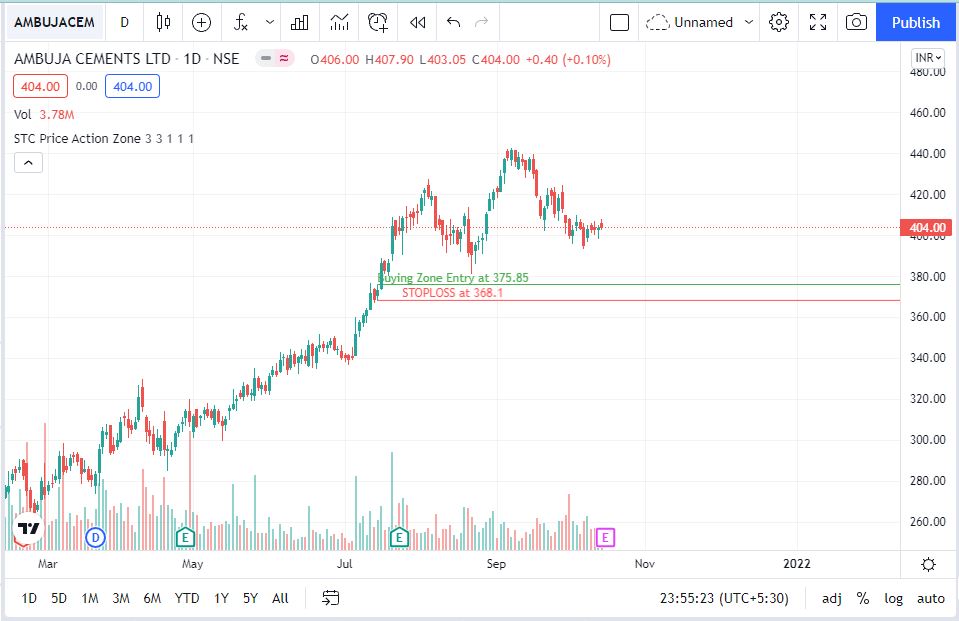Open chart settings gear in top toolbar
The image size is (959, 621).
(x=780, y=22)
